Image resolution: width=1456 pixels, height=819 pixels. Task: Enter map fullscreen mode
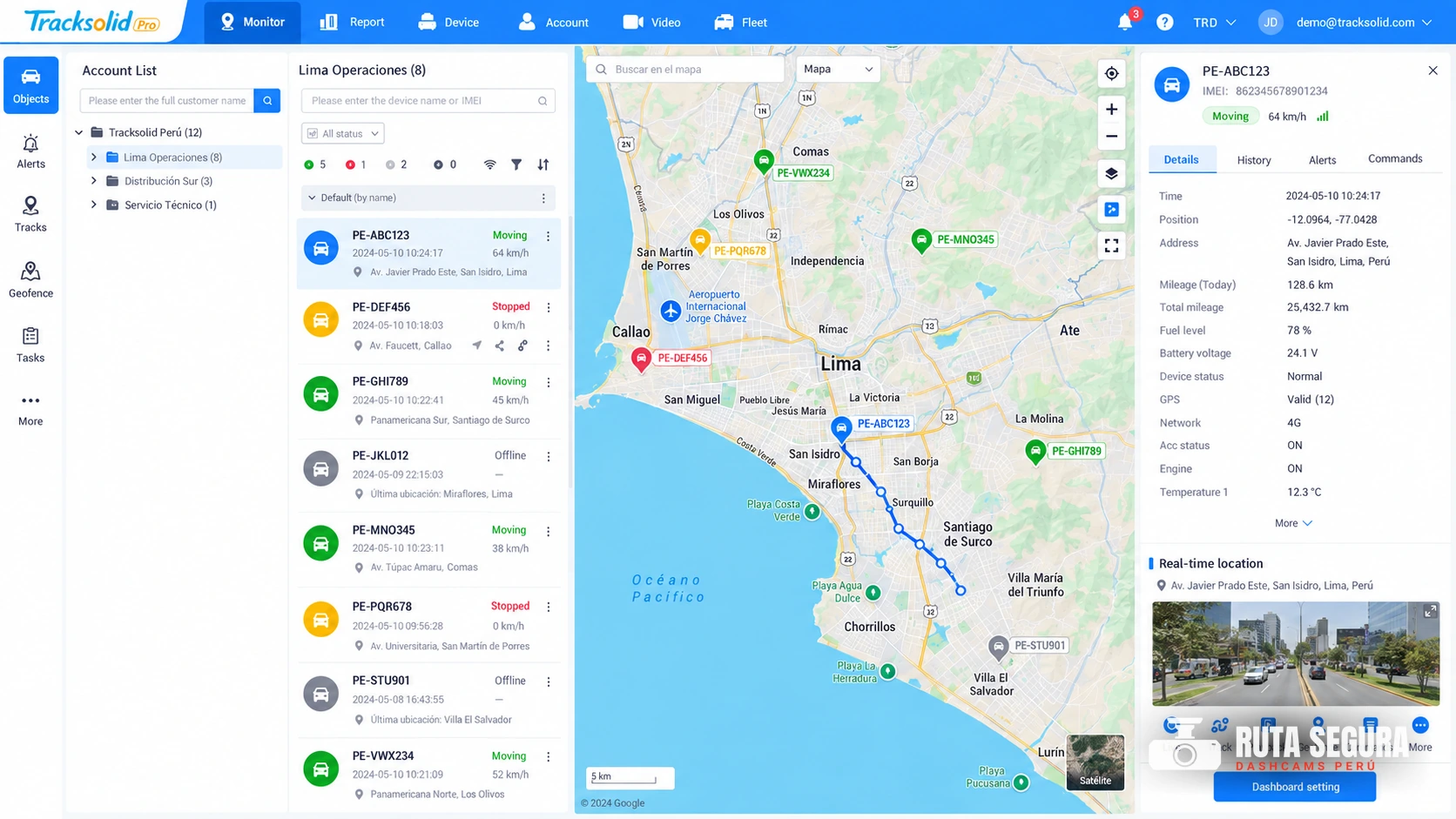pyautogui.click(x=1111, y=245)
